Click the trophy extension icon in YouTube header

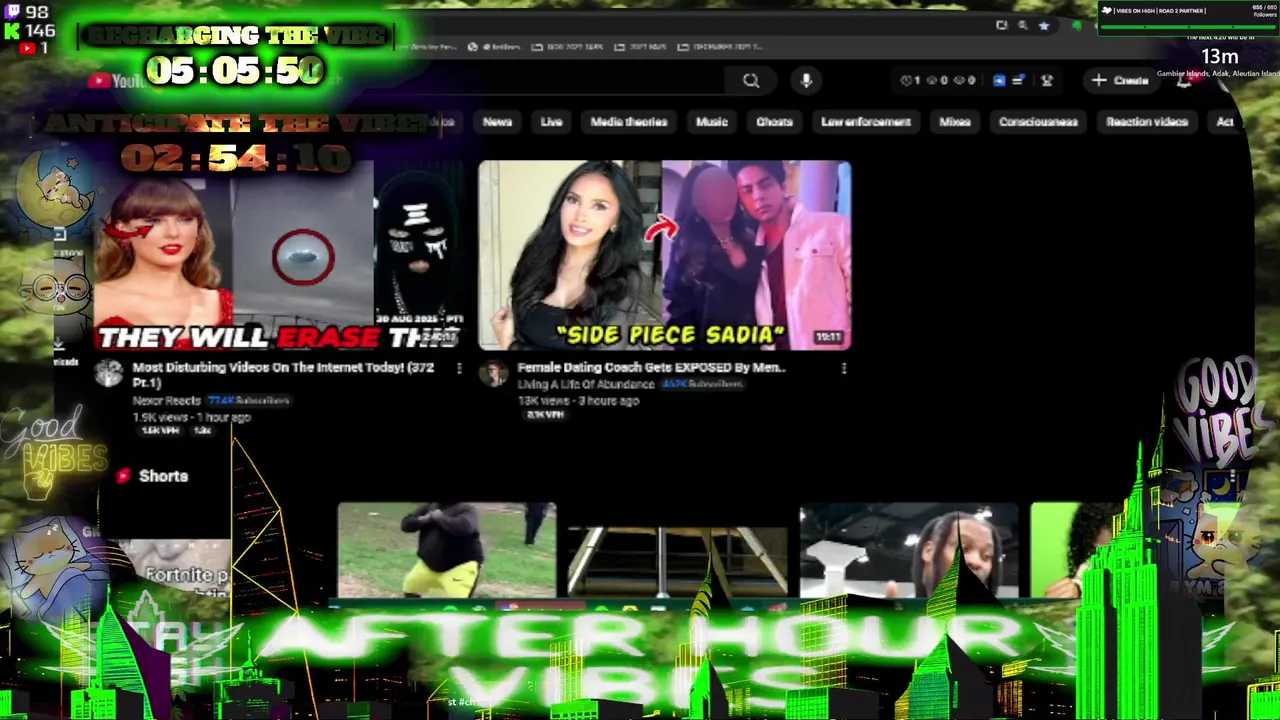coord(1047,81)
